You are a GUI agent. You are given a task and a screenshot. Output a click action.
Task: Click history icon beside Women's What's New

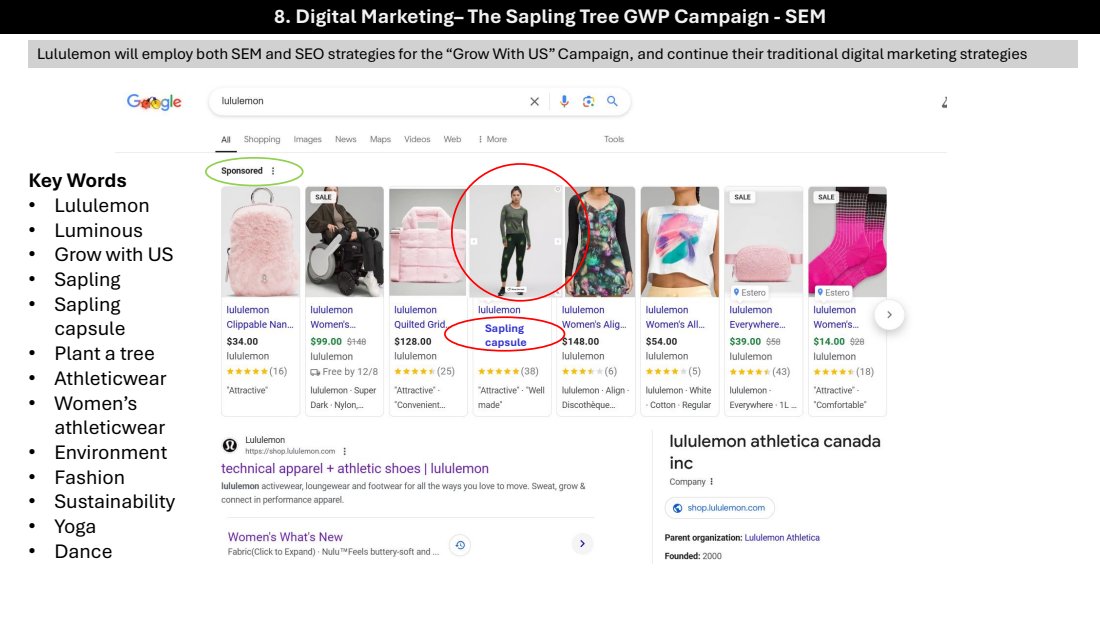tap(460, 545)
